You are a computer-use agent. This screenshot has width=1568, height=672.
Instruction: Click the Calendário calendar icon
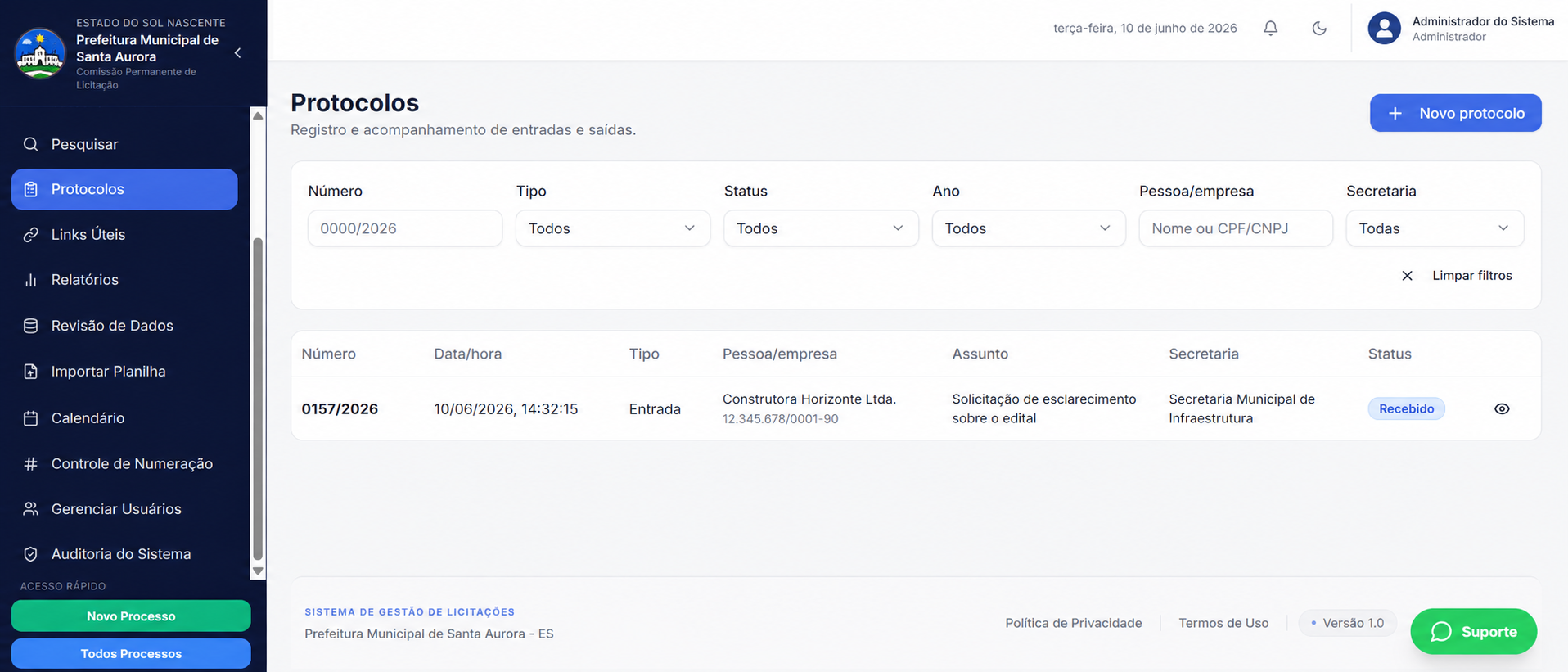31,418
